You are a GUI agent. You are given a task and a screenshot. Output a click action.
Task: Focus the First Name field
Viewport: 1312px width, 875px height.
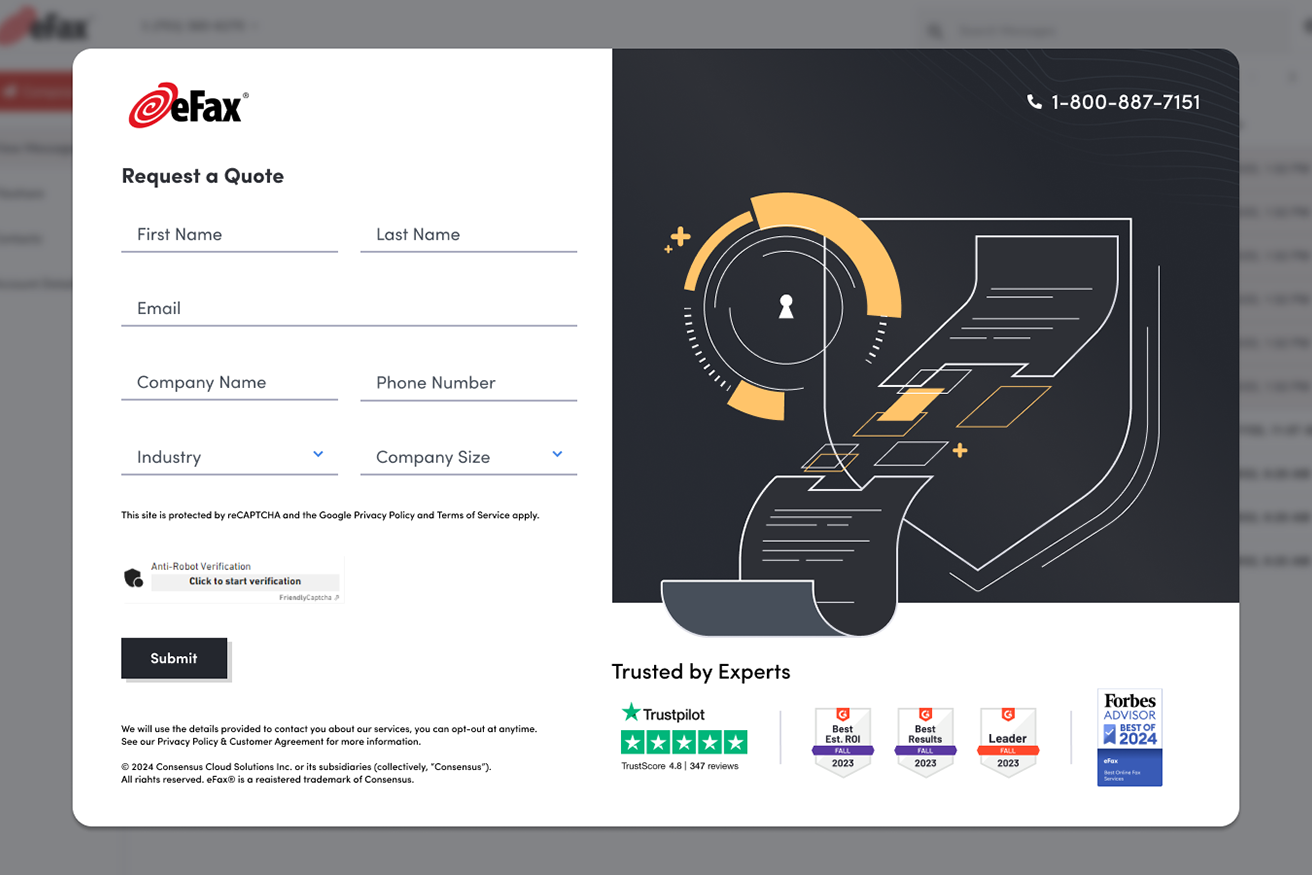(229, 234)
